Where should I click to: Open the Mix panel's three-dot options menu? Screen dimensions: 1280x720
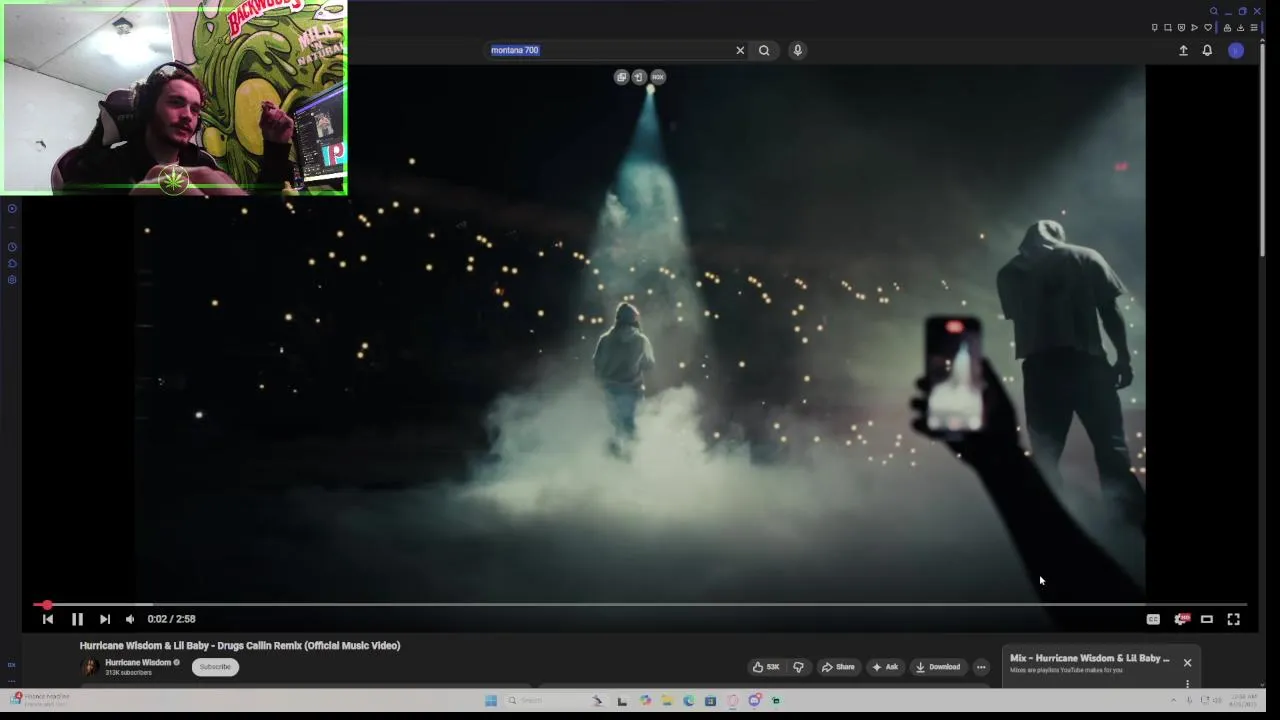(x=1187, y=684)
